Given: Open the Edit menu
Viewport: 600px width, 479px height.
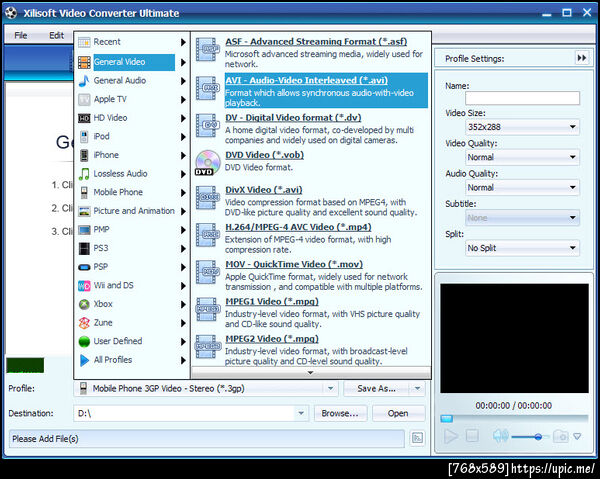Looking at the screenshot, I should point(56,36).
